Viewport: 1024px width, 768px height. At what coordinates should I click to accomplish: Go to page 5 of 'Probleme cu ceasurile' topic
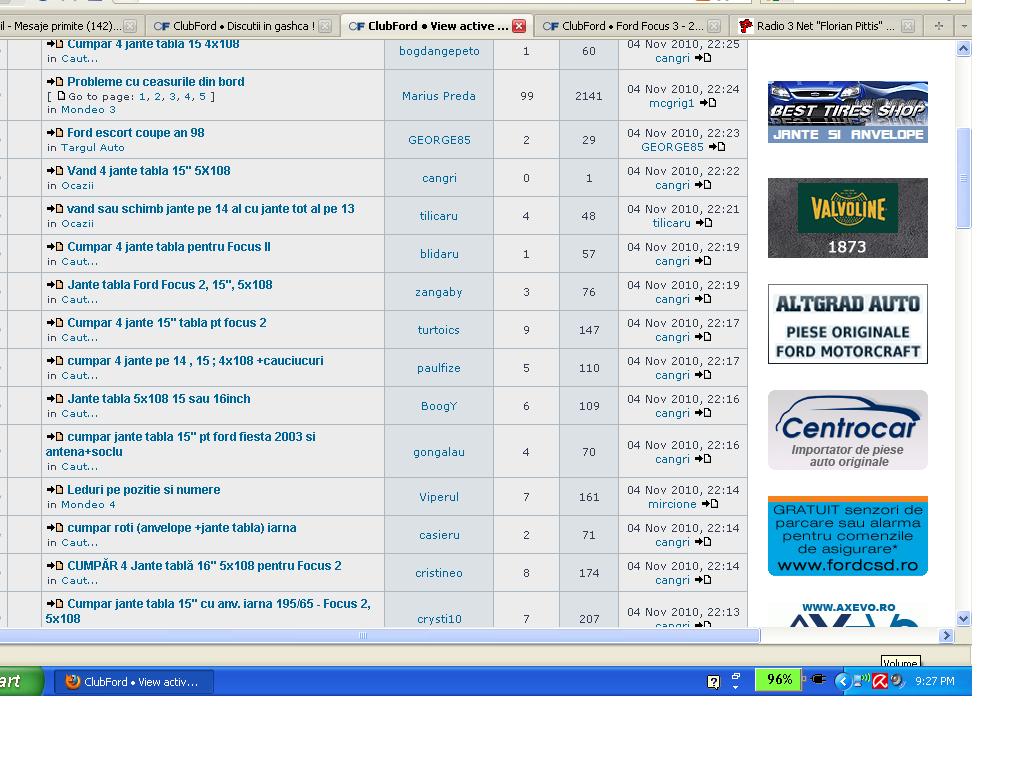pos(202,97)
